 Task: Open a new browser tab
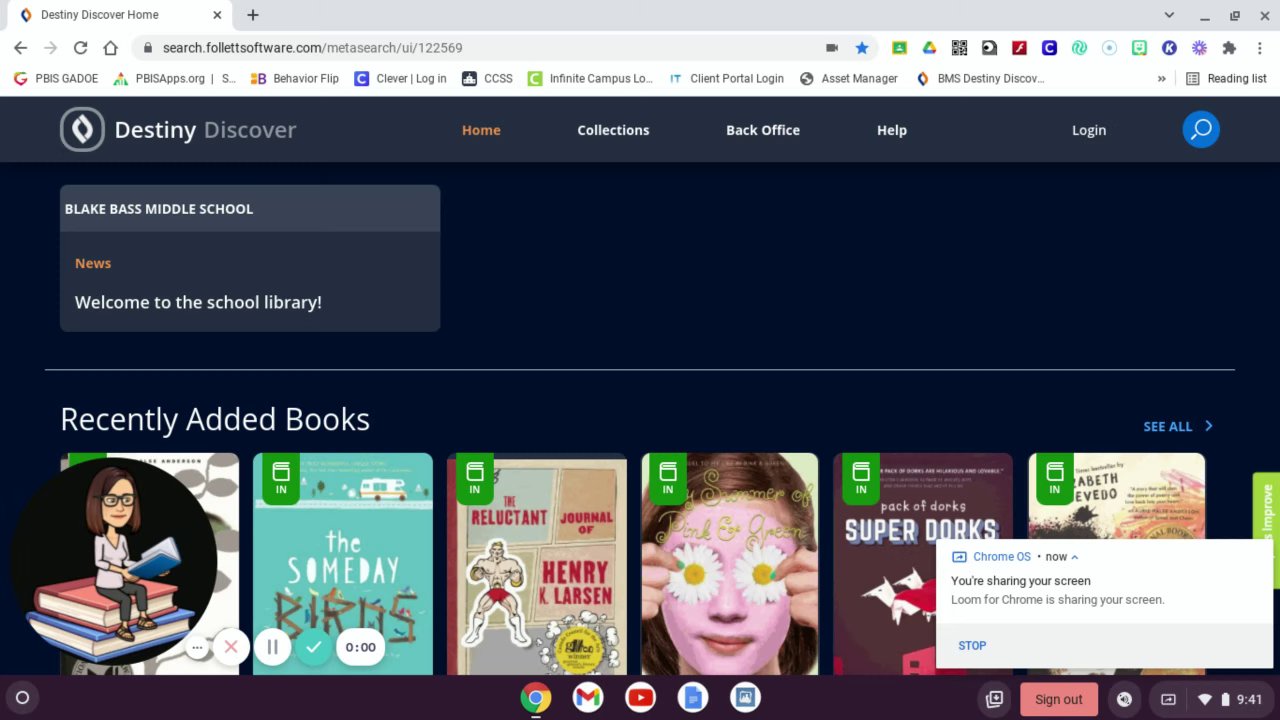point(253,15)
